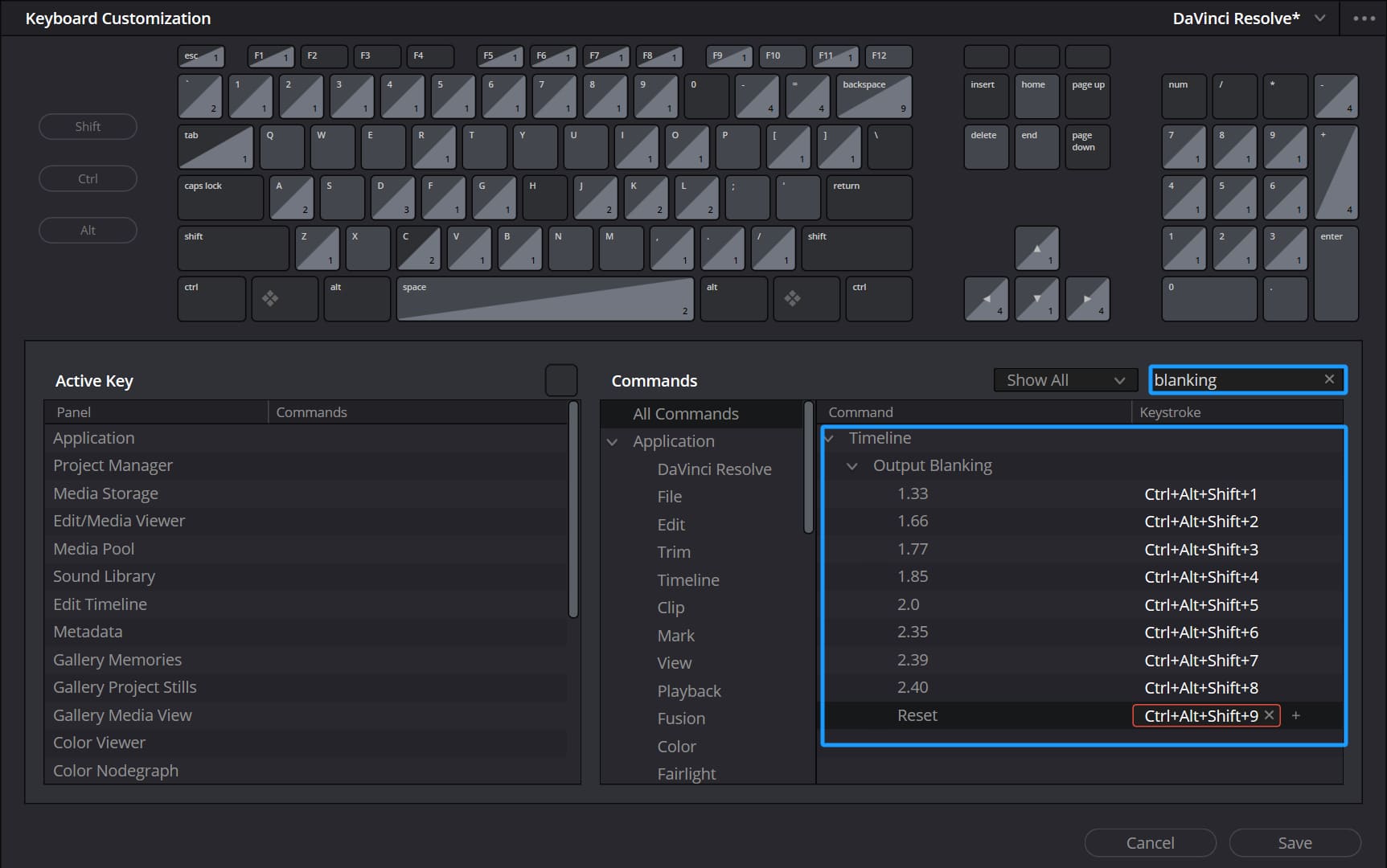Select All Commands category
This screenshot has height=868, width=1387.
click(x=701, y=414)
